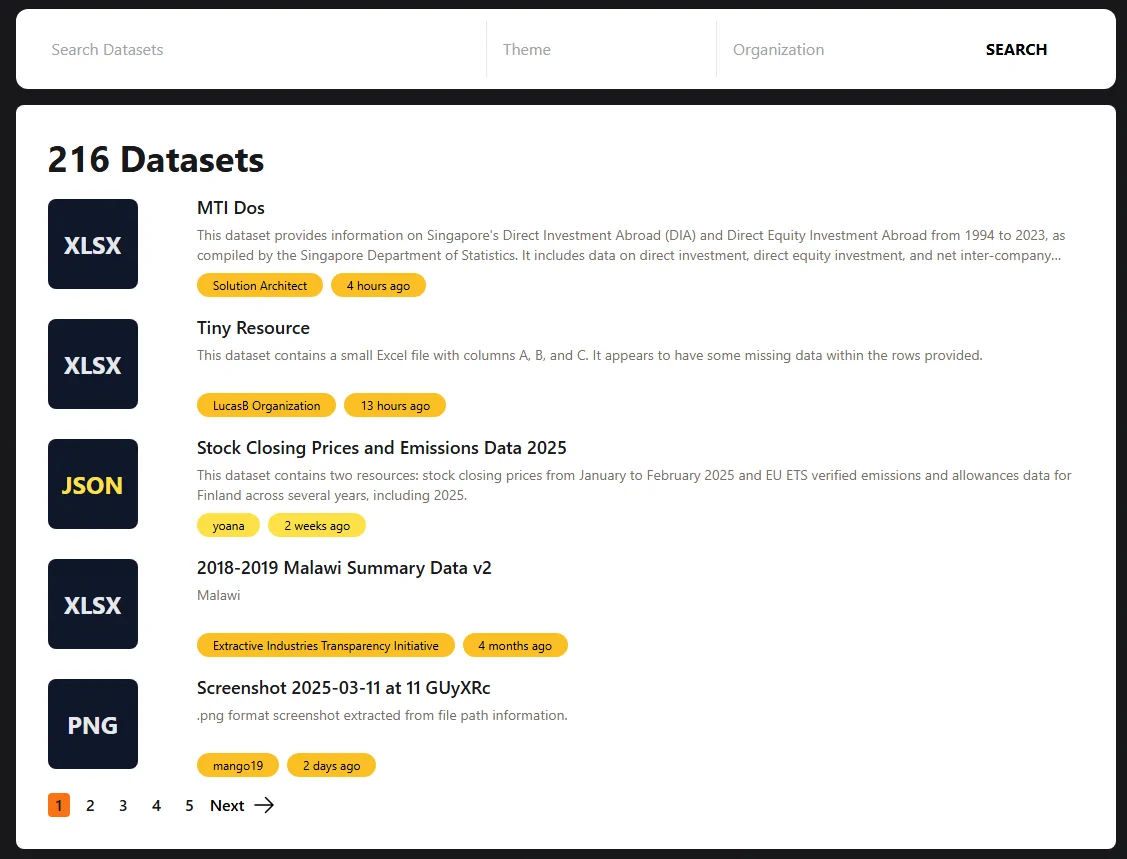Select the Extractive Industries Transparency Initiative tag

tap(325, 646)
